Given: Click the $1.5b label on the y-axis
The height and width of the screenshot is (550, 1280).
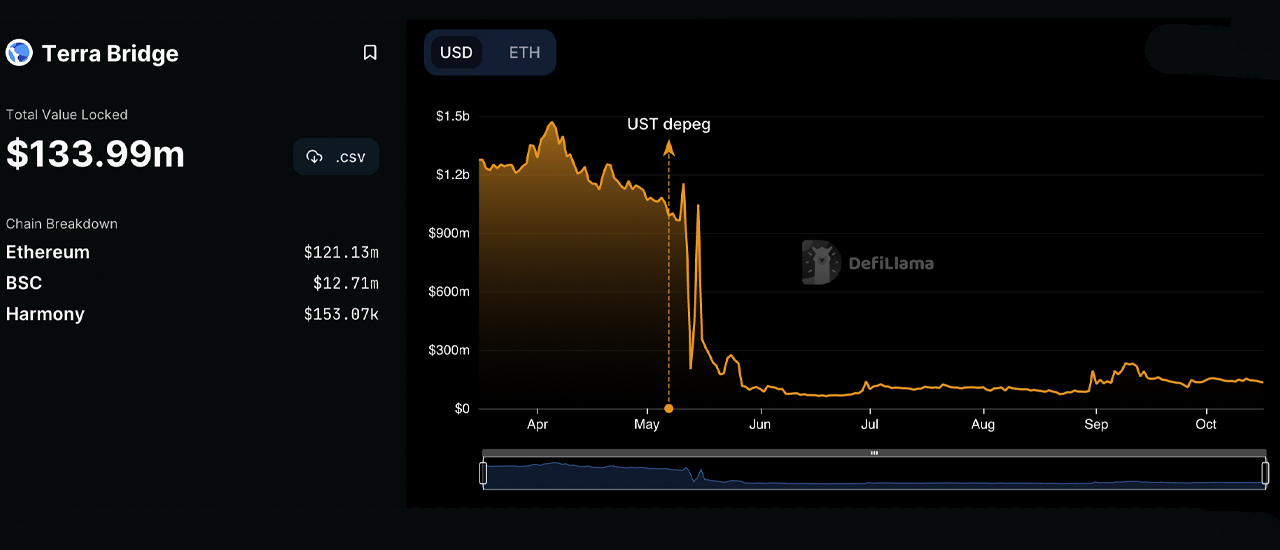Looking at the screenshot, I should [452, 116].
